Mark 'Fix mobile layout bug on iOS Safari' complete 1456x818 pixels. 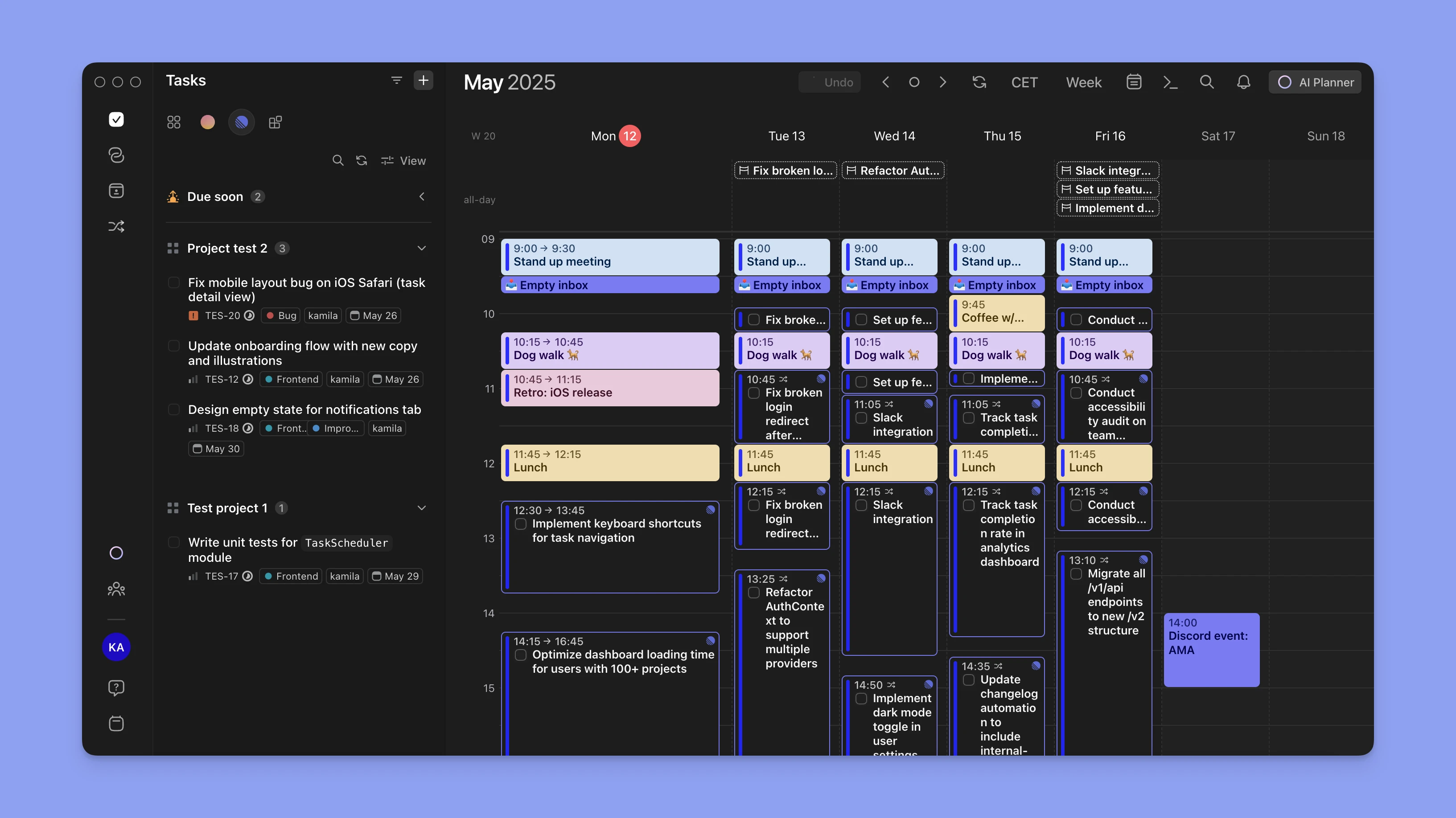[173, 282]
